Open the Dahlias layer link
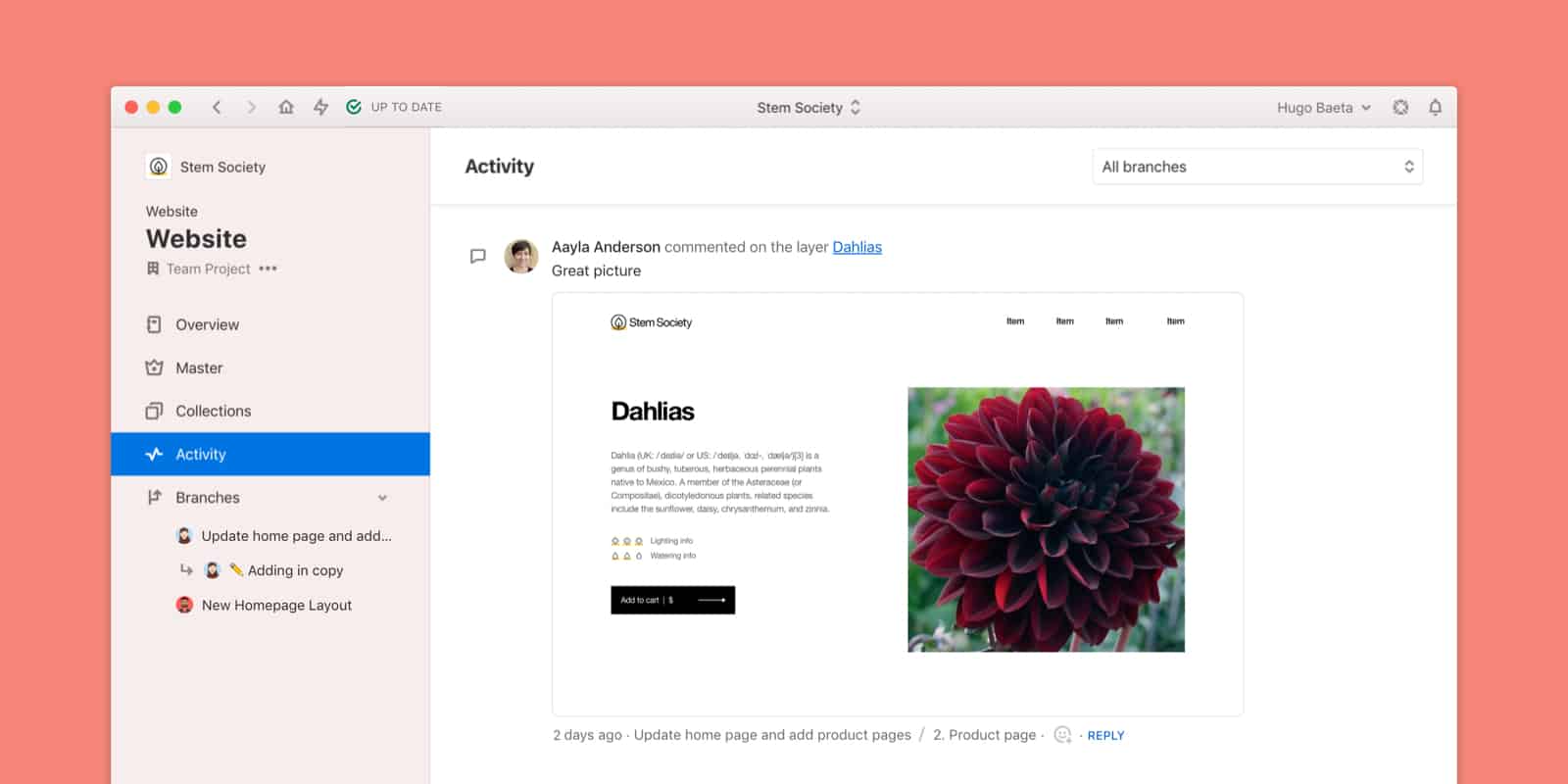This screenshot has width=1568, height=784. [857, 247]
